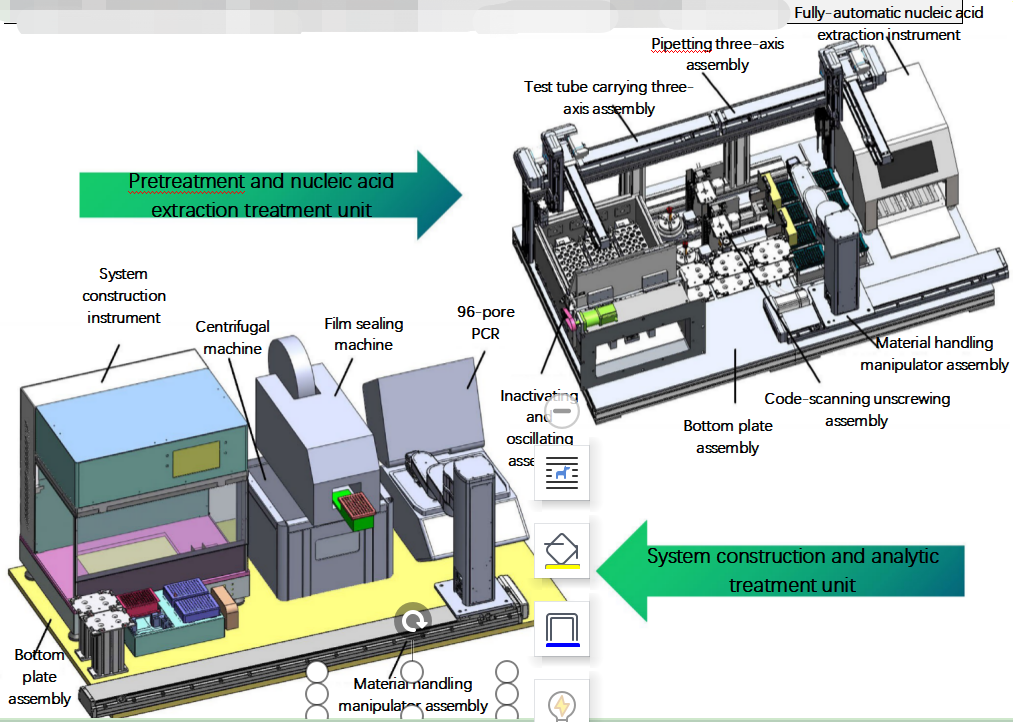Click 'Bottom plate assembly' label in upper-right diagram

727,437
